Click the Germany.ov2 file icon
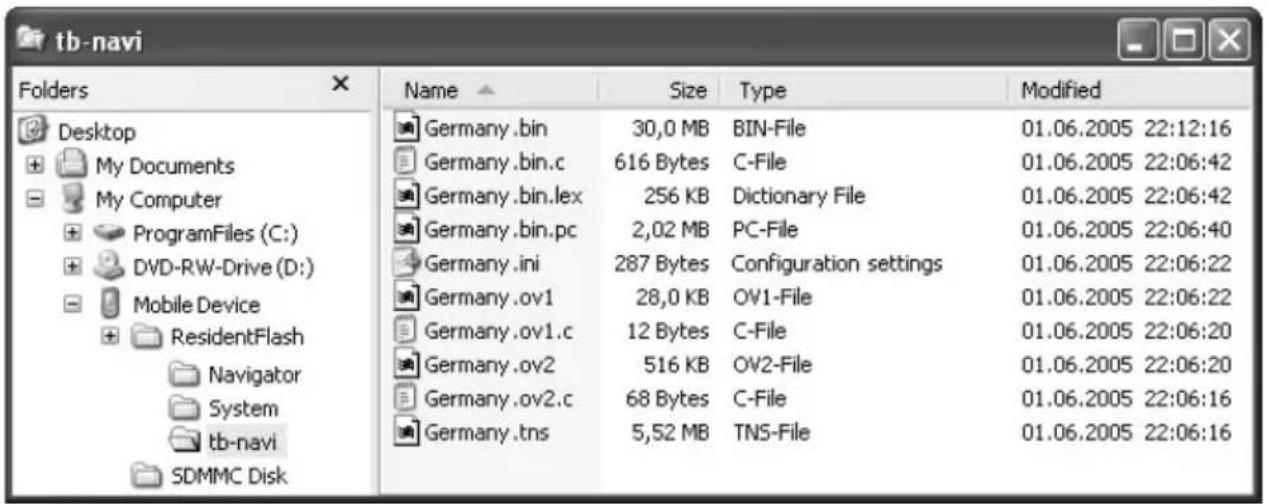The height and width of the screenshot is (504, 1265). pyautogui.click(x=409, y=365)
